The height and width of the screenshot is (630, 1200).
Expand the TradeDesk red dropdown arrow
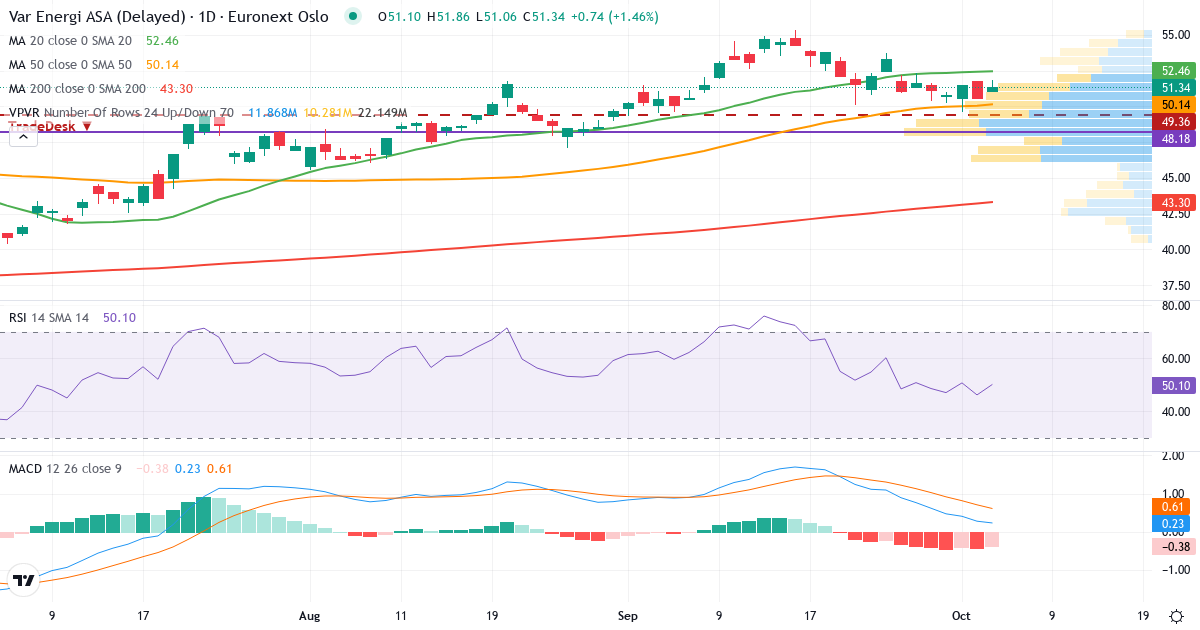point(87,126)
